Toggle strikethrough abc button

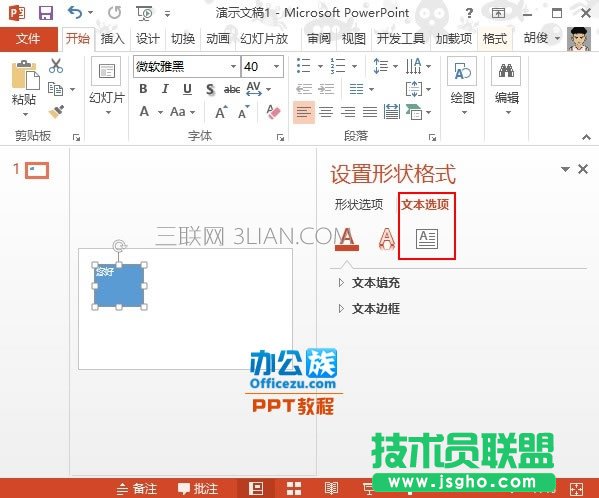[x=232, y=89]
